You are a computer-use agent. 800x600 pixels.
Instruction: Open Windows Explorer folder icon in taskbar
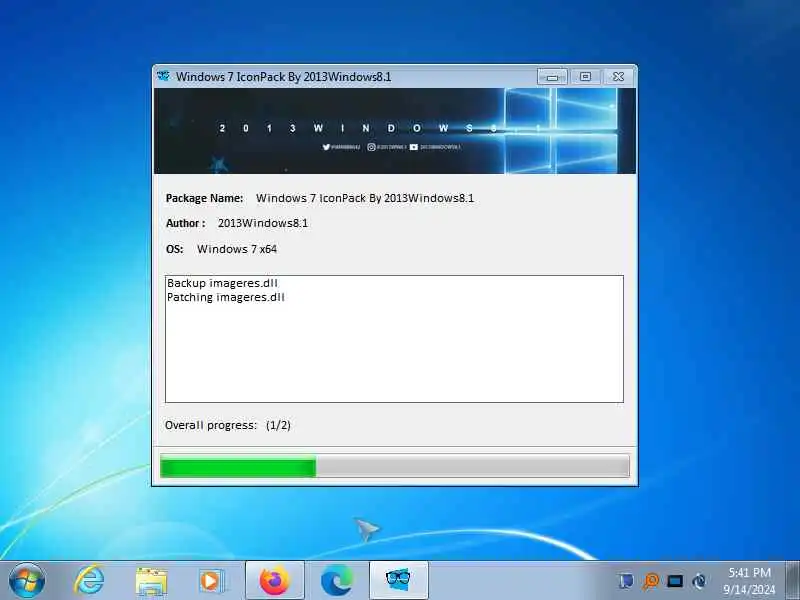(151, 581)
